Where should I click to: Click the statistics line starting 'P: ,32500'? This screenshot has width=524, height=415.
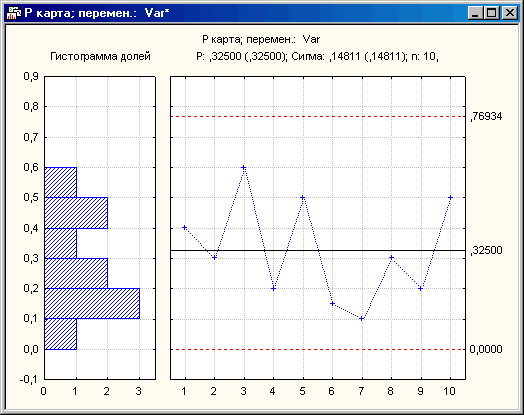pos(317,56)
